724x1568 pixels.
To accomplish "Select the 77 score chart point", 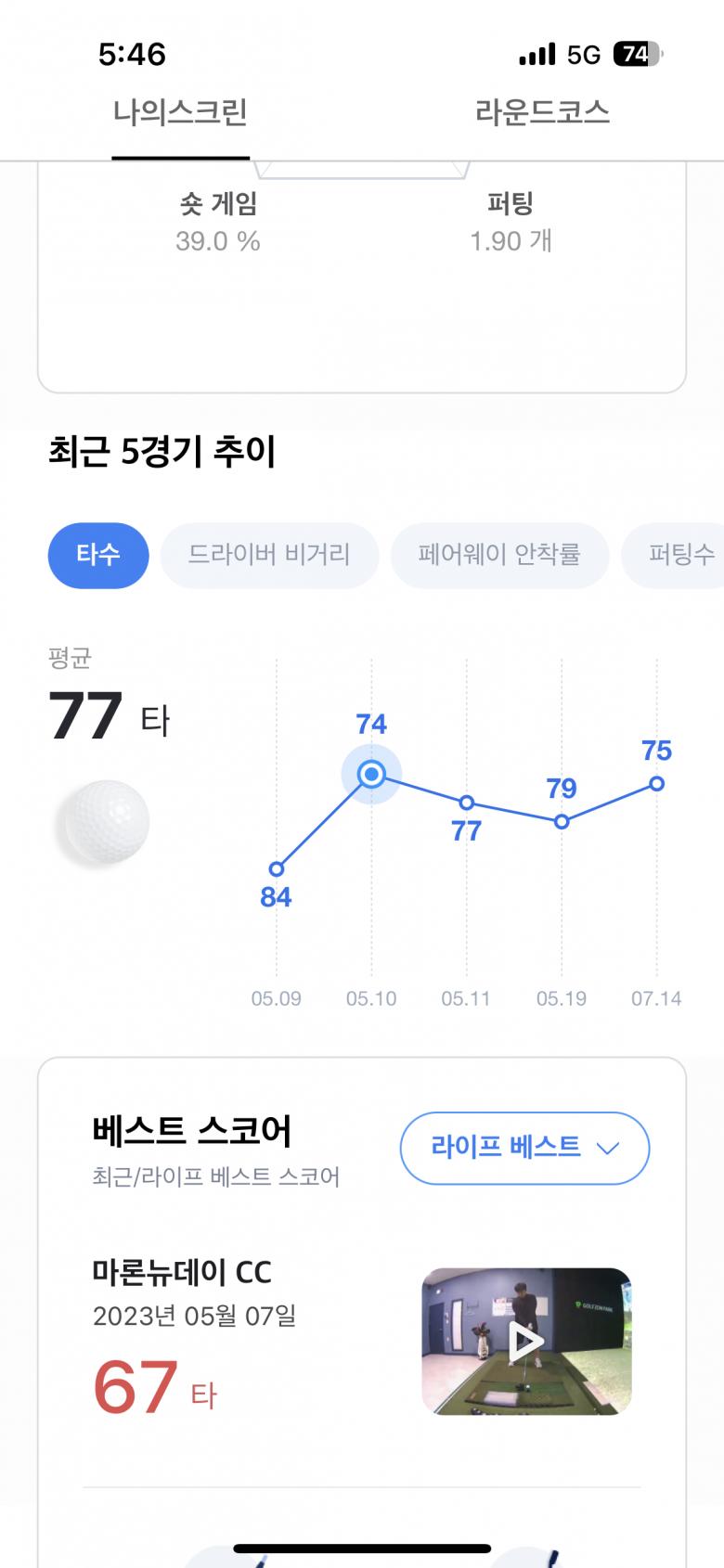I will click(467, 803).
